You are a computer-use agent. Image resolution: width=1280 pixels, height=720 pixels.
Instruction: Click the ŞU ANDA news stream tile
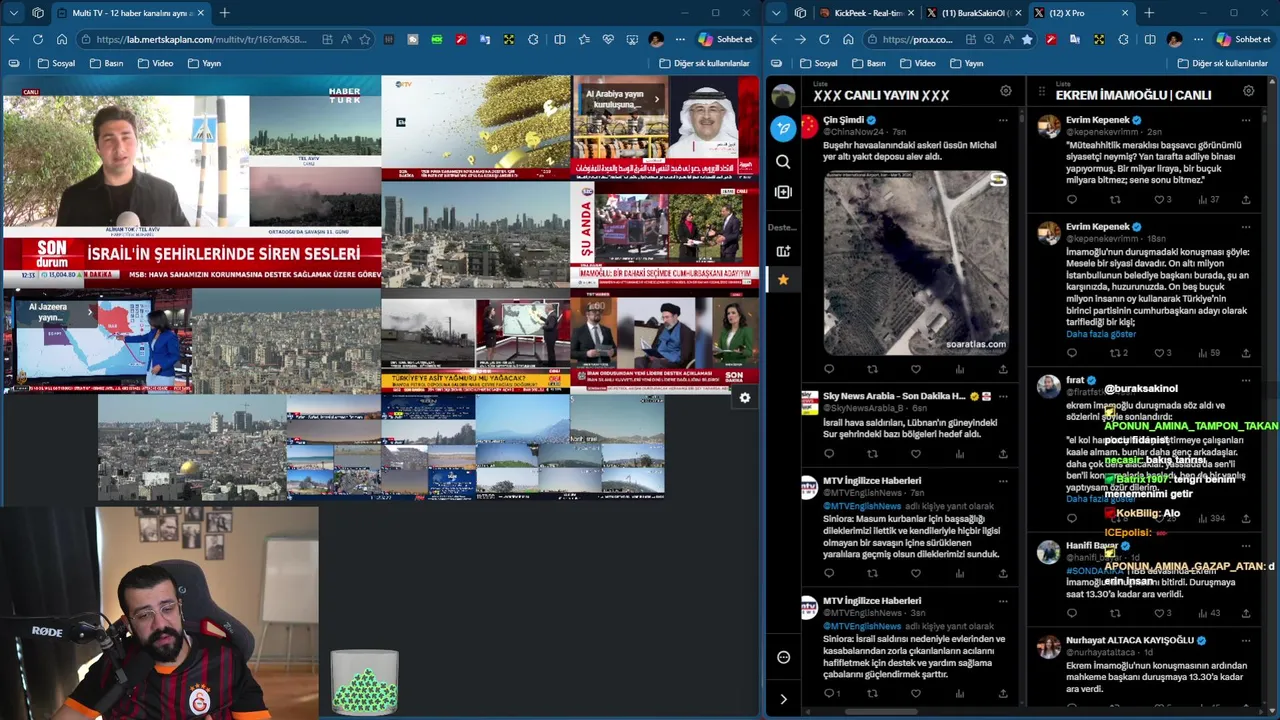click(664, 234)
